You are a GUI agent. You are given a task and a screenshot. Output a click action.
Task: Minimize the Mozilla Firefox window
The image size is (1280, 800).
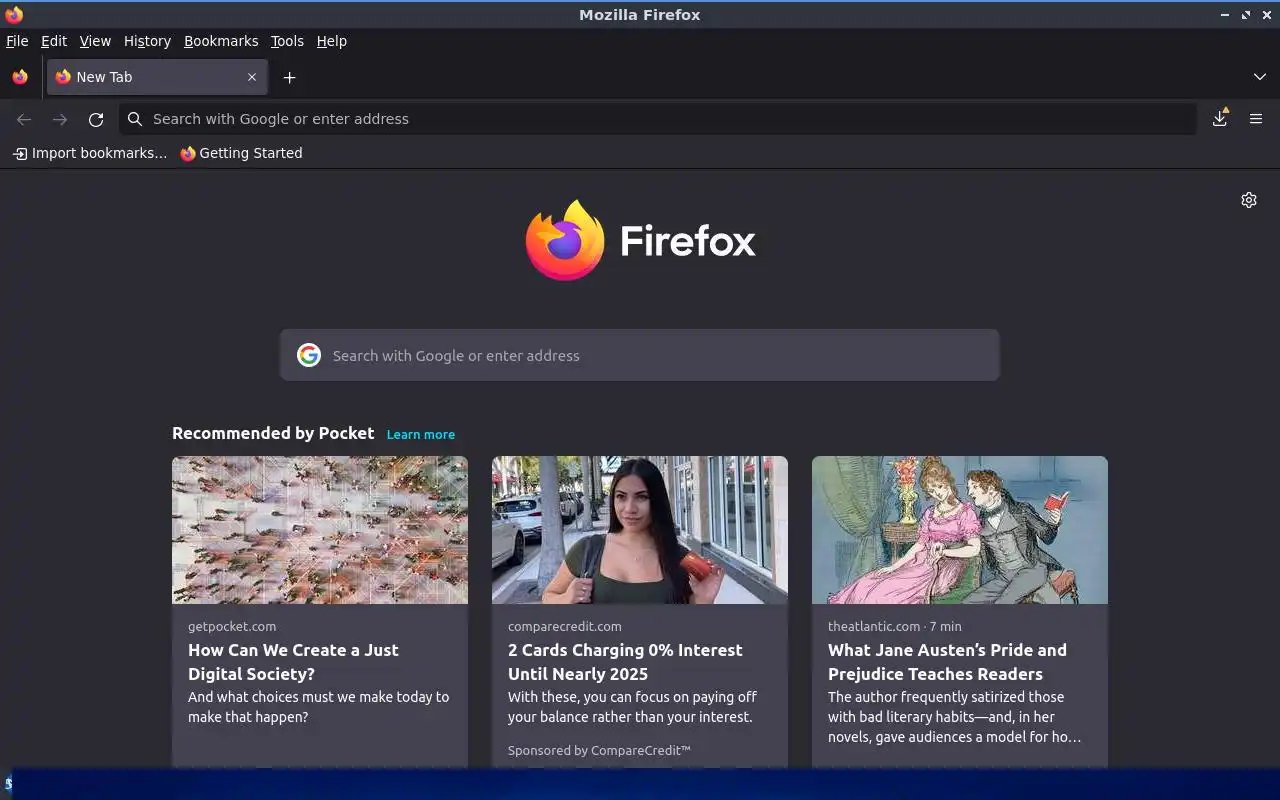1225,15
